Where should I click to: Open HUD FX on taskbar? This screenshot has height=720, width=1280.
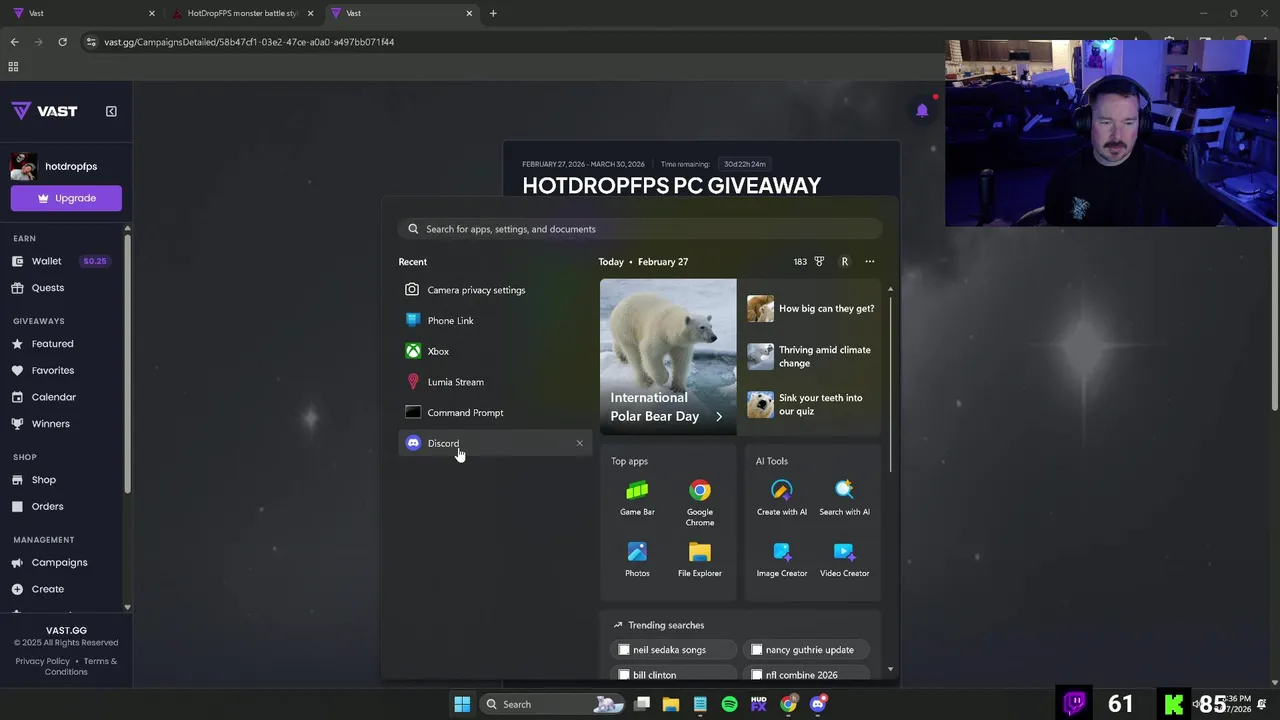pyautogui.click(x=759, y=704)
